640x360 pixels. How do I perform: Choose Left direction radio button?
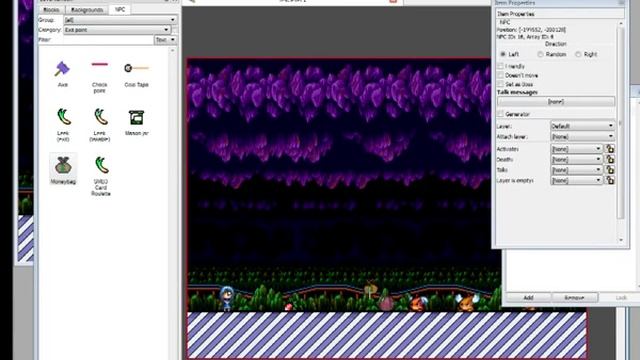click(503, 54)
